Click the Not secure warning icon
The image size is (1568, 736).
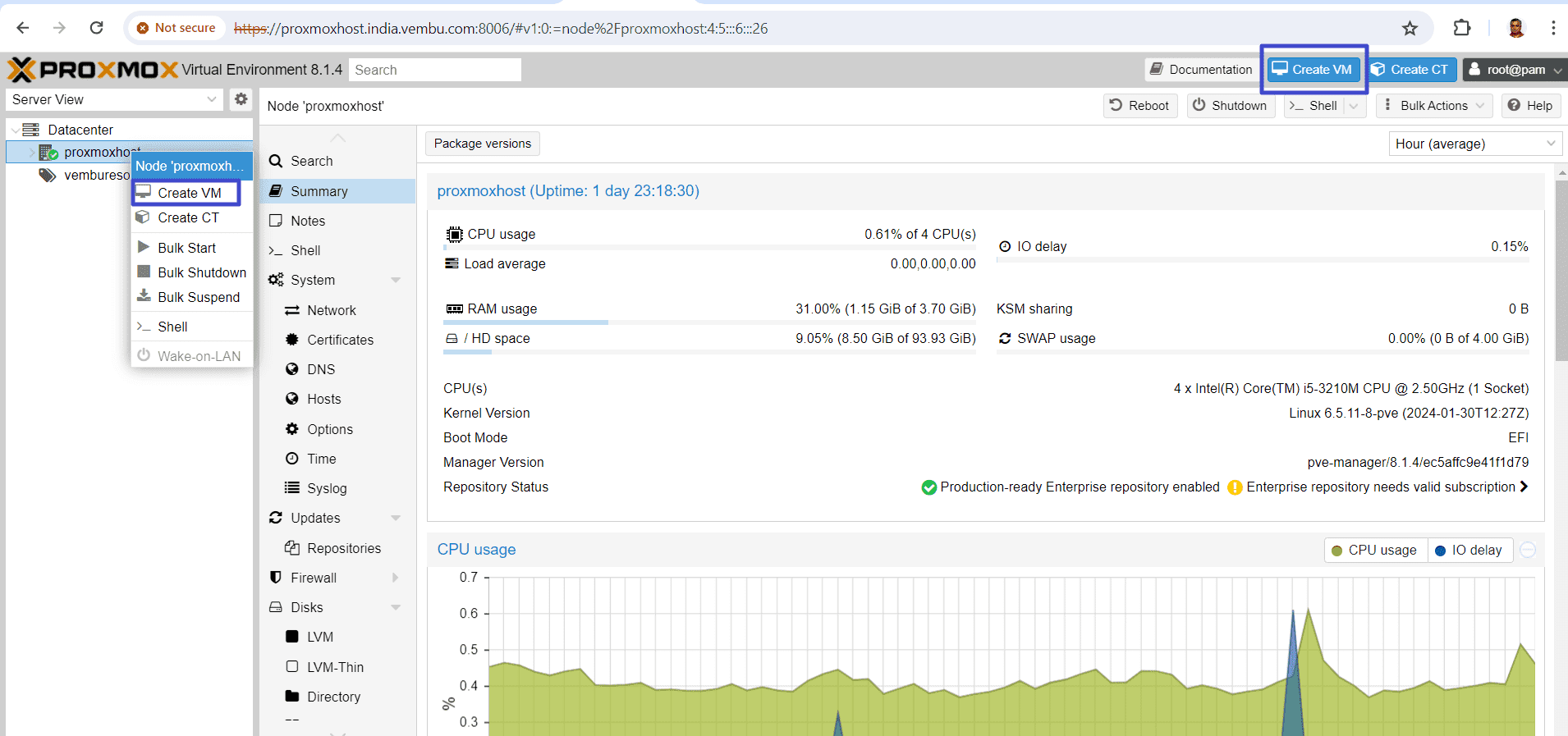(143, 28)
